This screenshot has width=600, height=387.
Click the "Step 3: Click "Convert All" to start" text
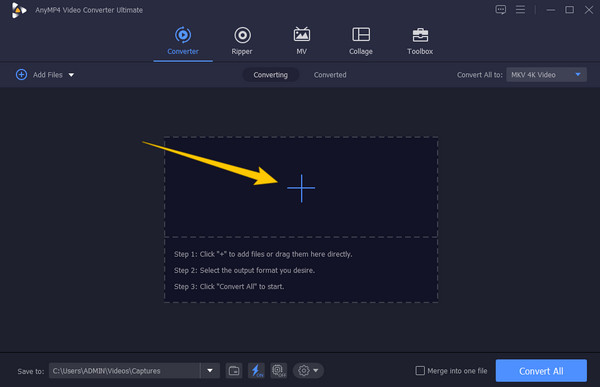[x=229, y=286]
